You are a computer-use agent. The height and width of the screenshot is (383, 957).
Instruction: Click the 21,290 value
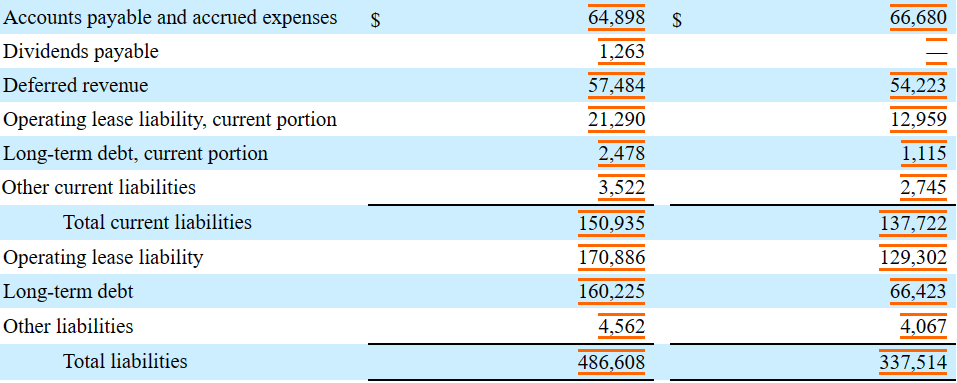click(616, 120)
